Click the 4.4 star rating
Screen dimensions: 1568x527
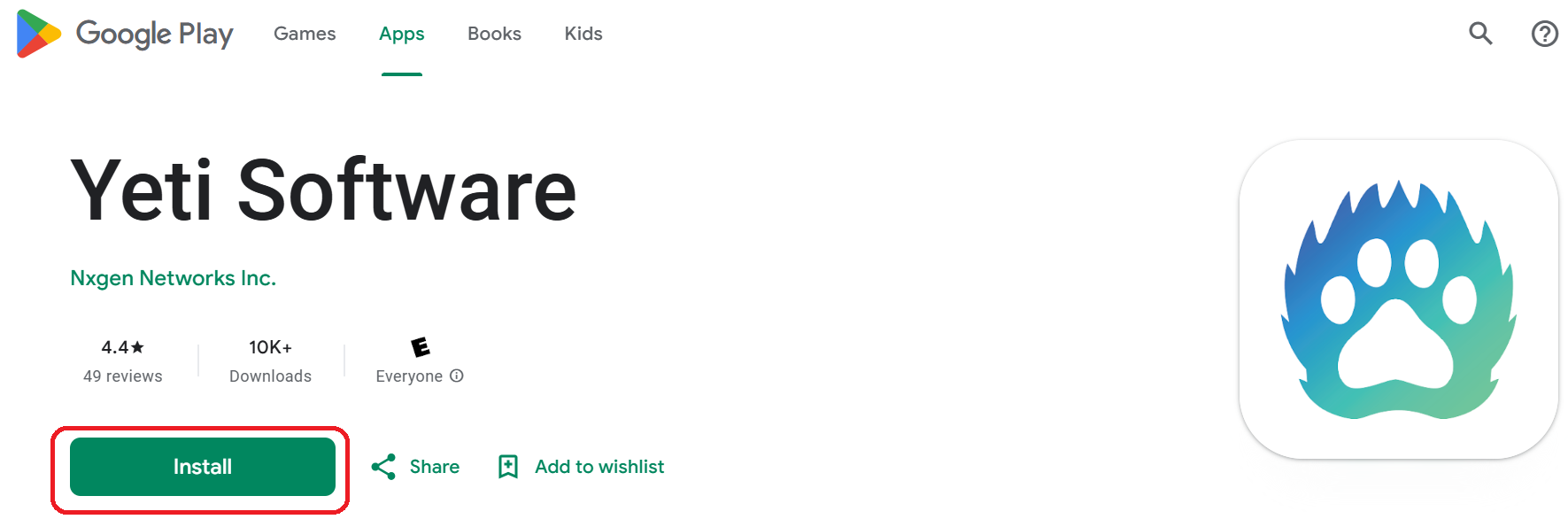point(122,347)
